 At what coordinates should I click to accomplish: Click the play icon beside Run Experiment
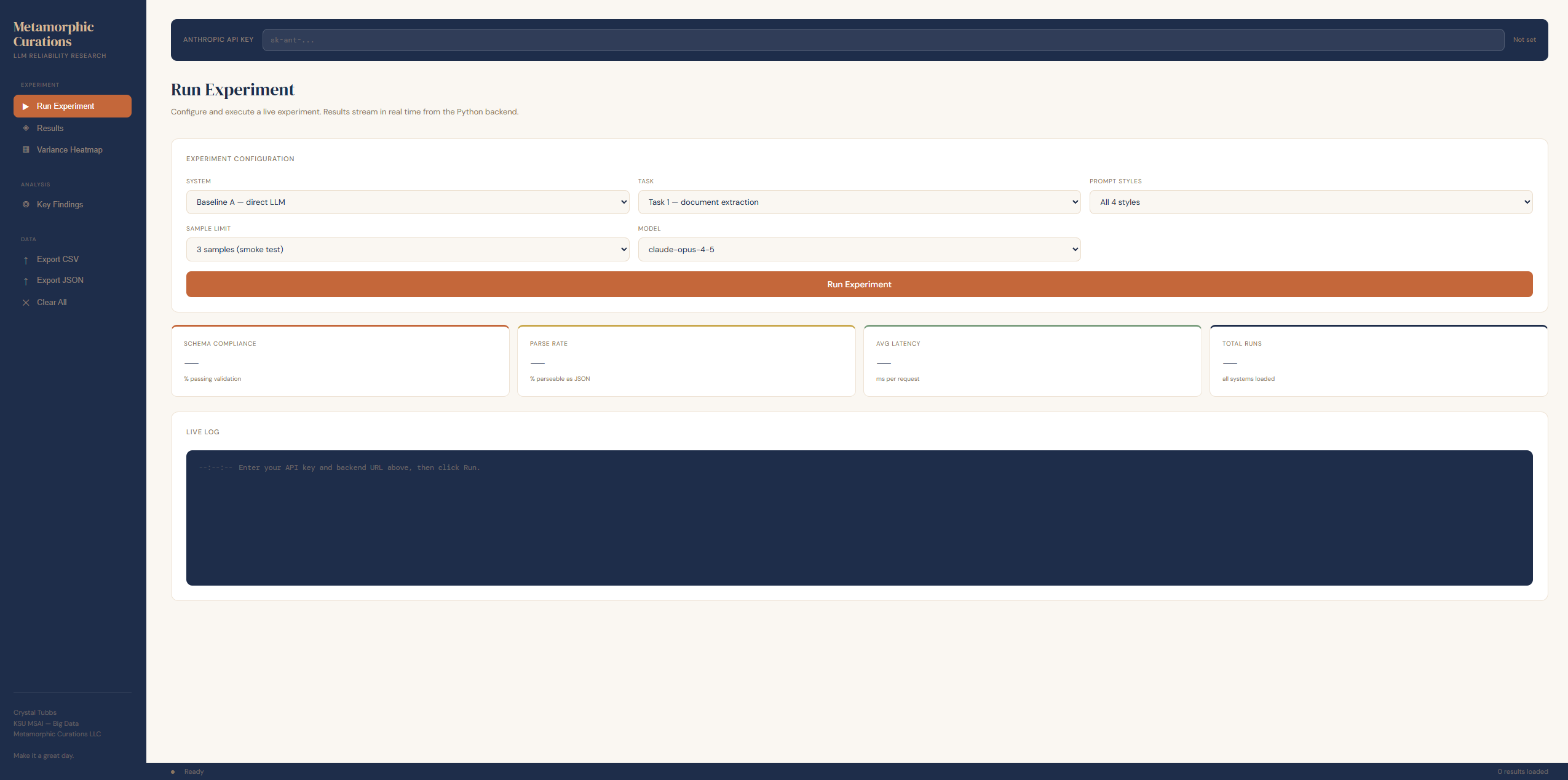pyautogui.click(x=26, y=106)
